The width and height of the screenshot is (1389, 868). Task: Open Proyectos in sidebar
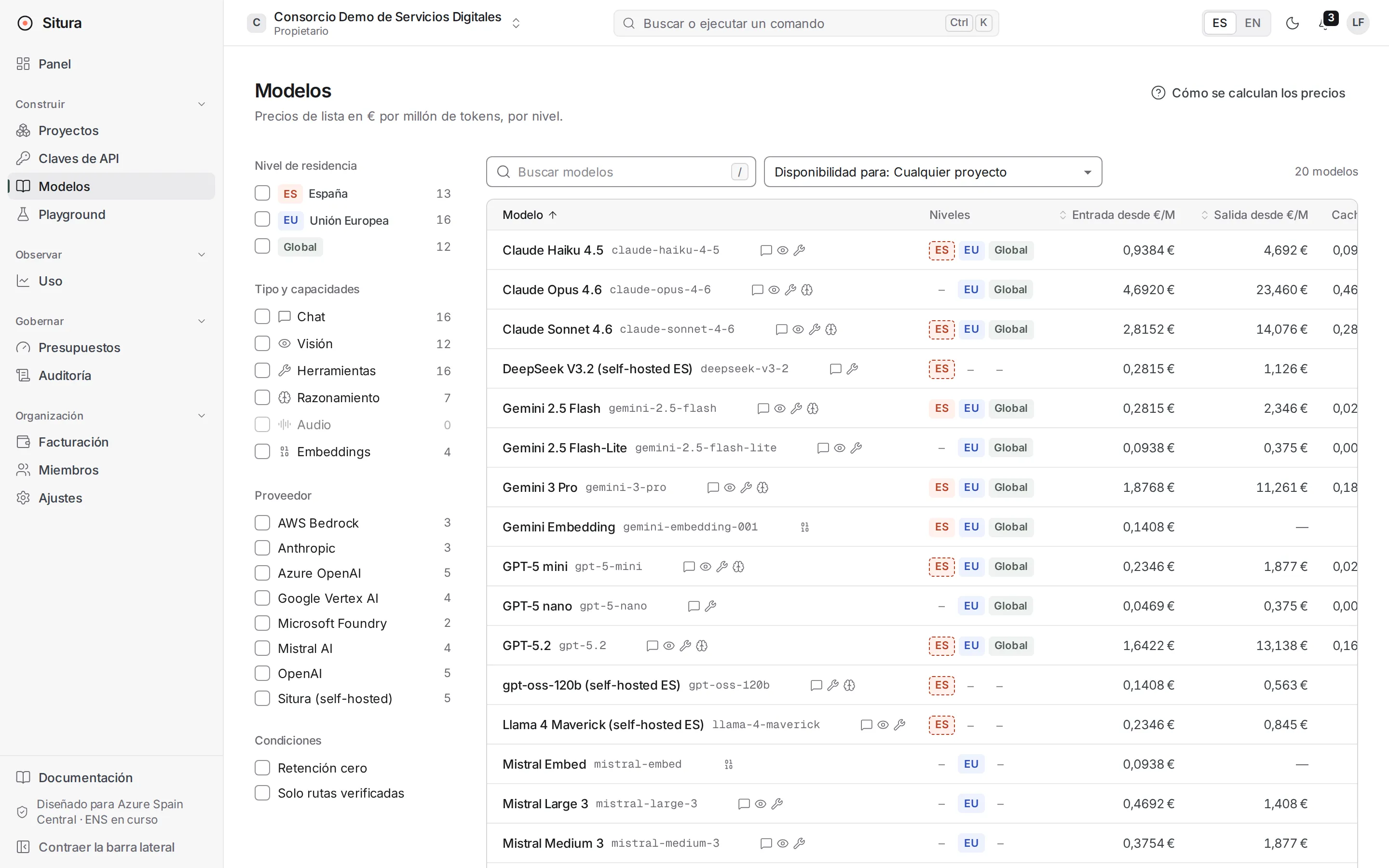click(x=111, y=130)
